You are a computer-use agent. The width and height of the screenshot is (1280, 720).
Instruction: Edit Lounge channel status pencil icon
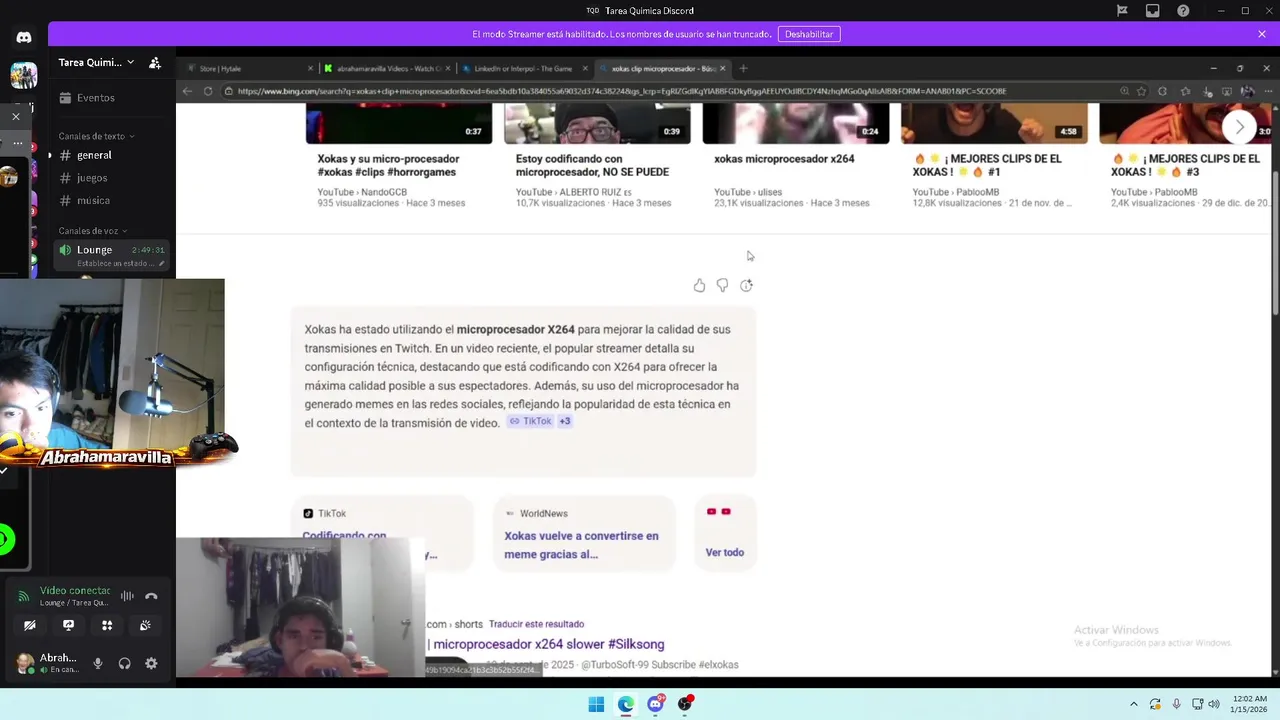[x=162, y=264]
